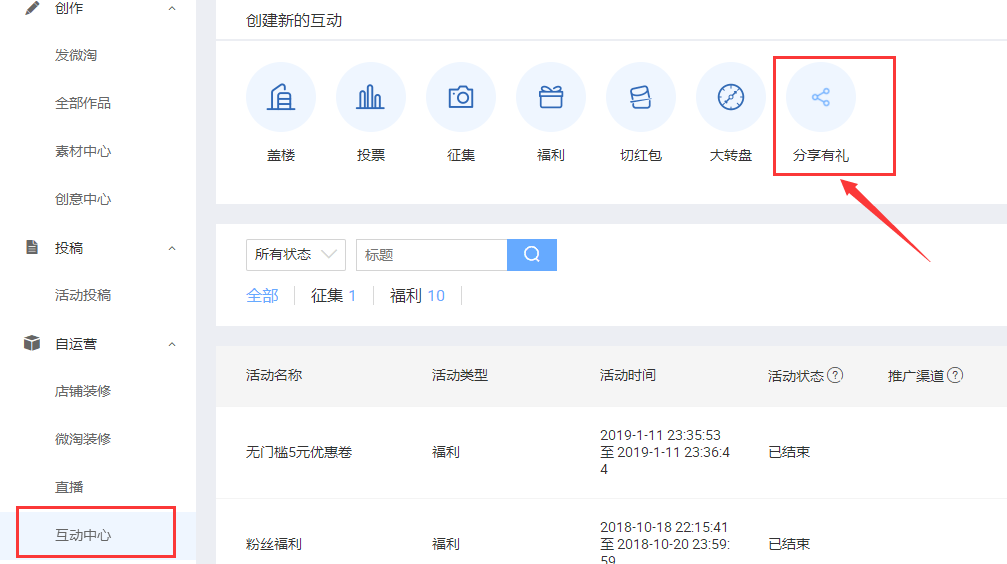Click the 投稿 document icon
Viewport: 1007px width, 564px height.
[x=31, y=247]
